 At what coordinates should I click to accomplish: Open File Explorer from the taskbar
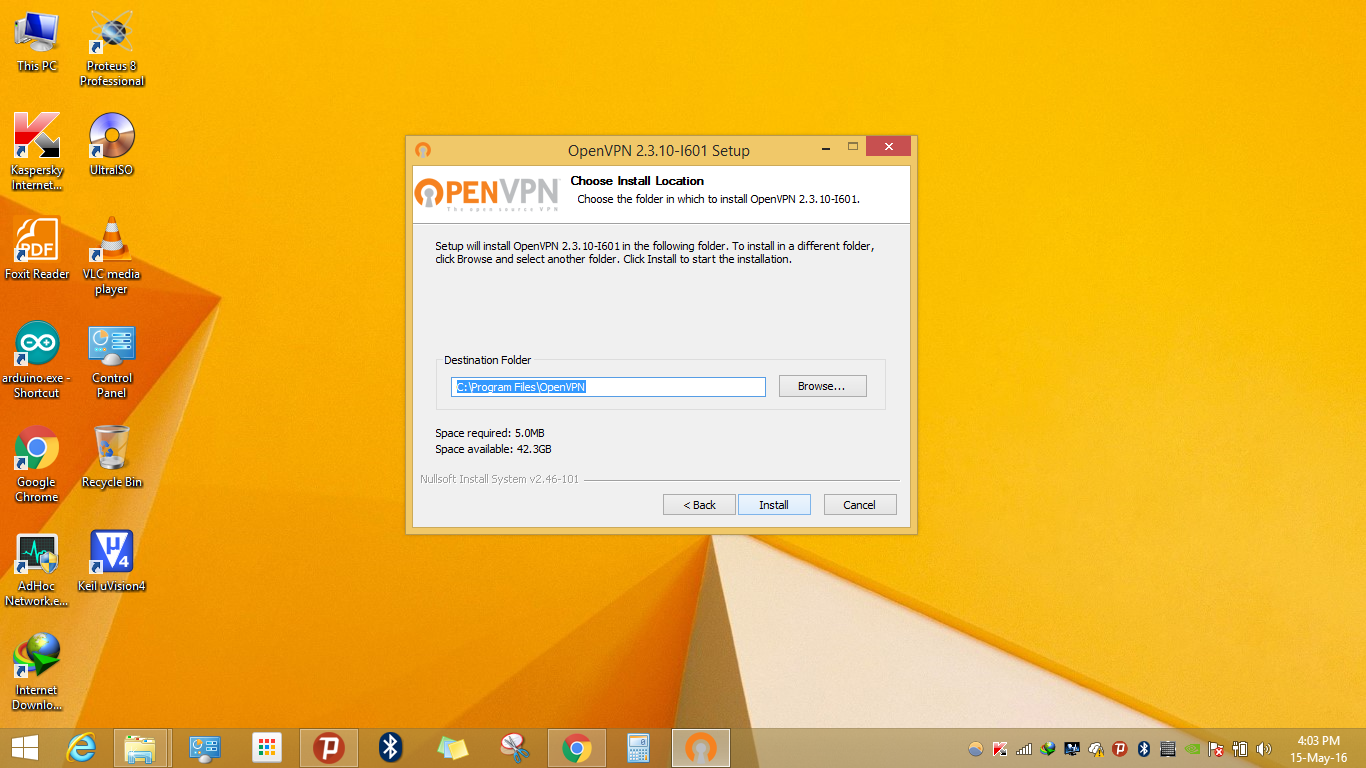coord(140,748)
